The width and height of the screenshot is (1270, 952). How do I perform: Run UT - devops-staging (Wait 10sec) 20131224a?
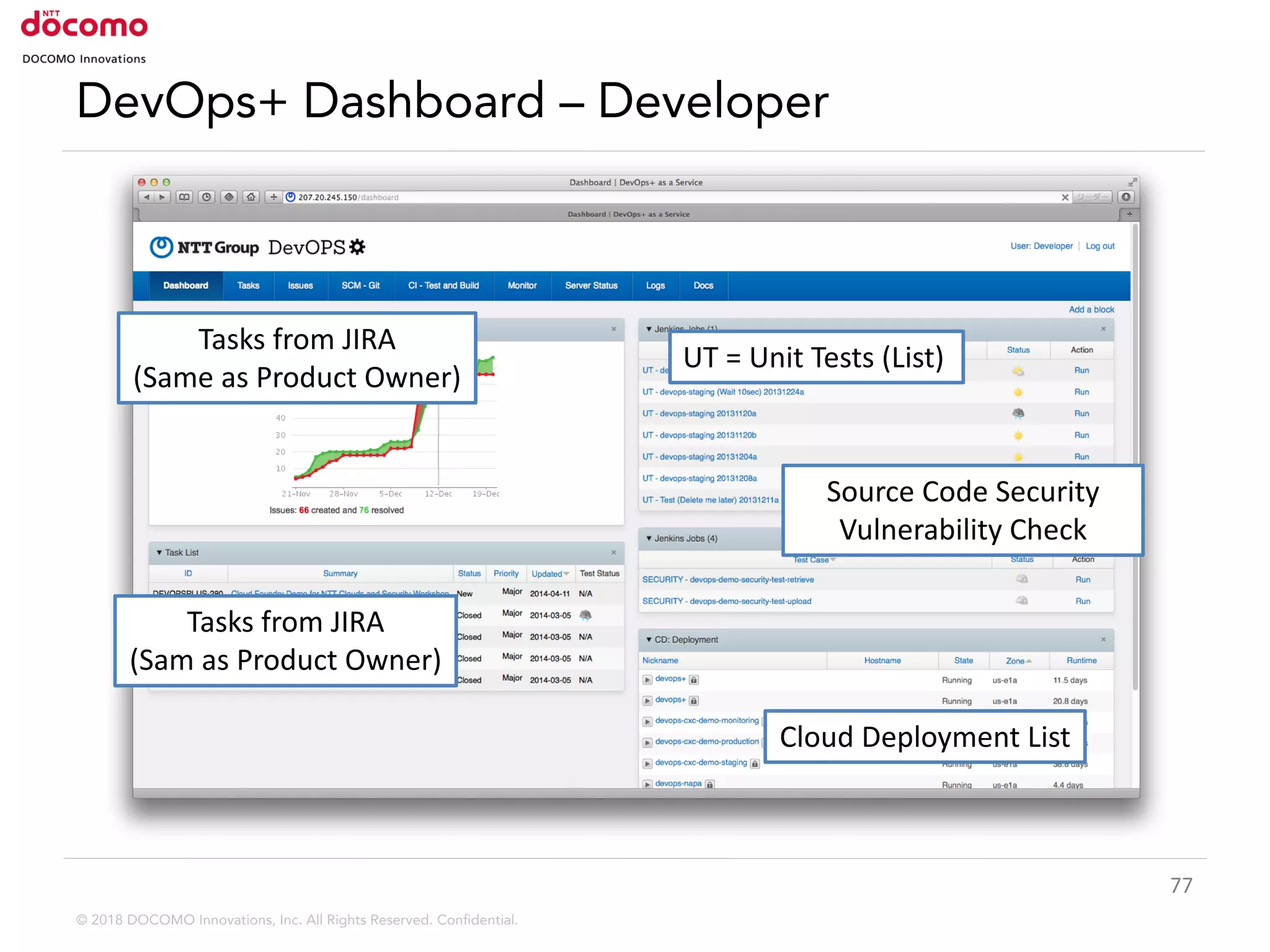pos(1081,392)
